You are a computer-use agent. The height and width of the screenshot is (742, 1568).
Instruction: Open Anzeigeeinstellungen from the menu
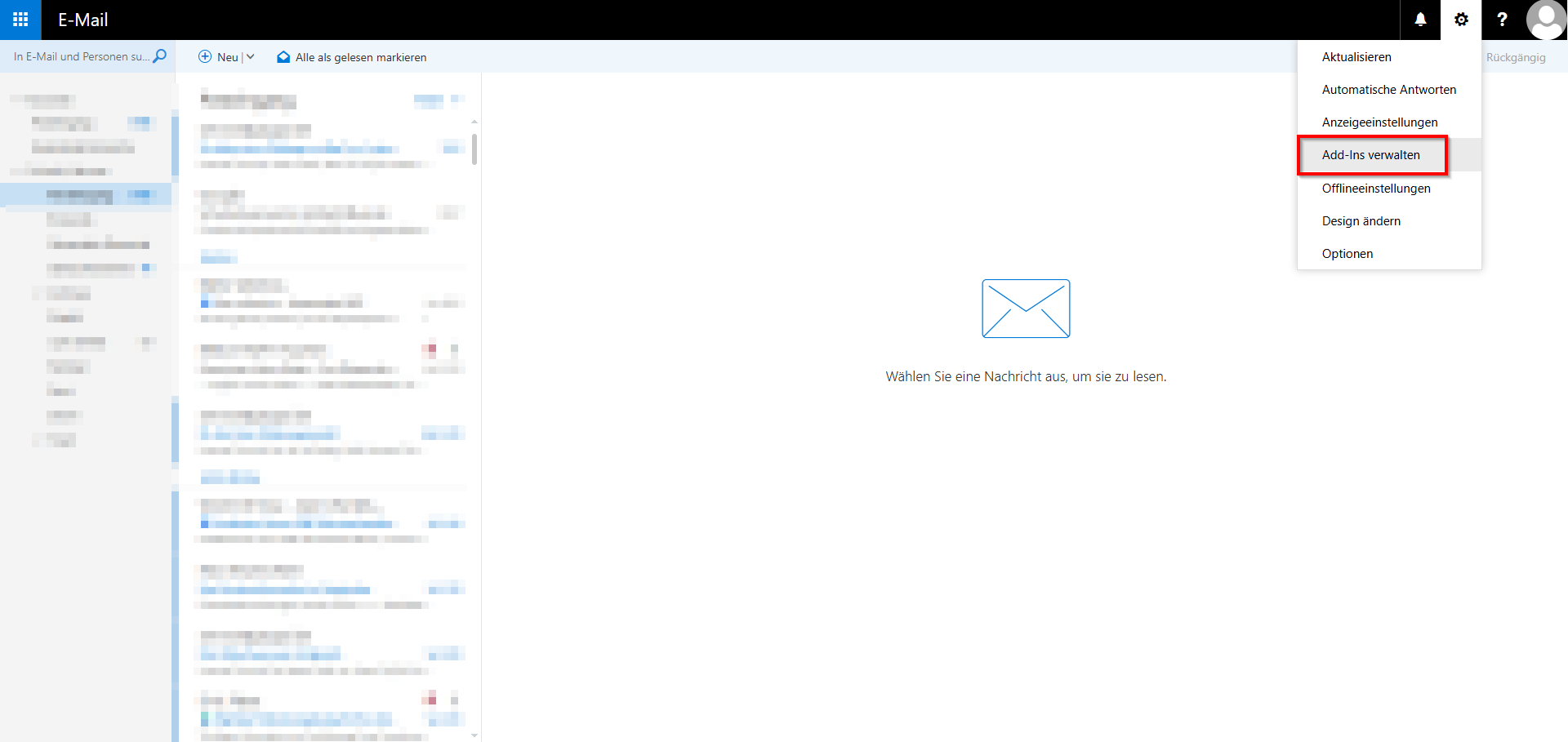(1380, 122)
